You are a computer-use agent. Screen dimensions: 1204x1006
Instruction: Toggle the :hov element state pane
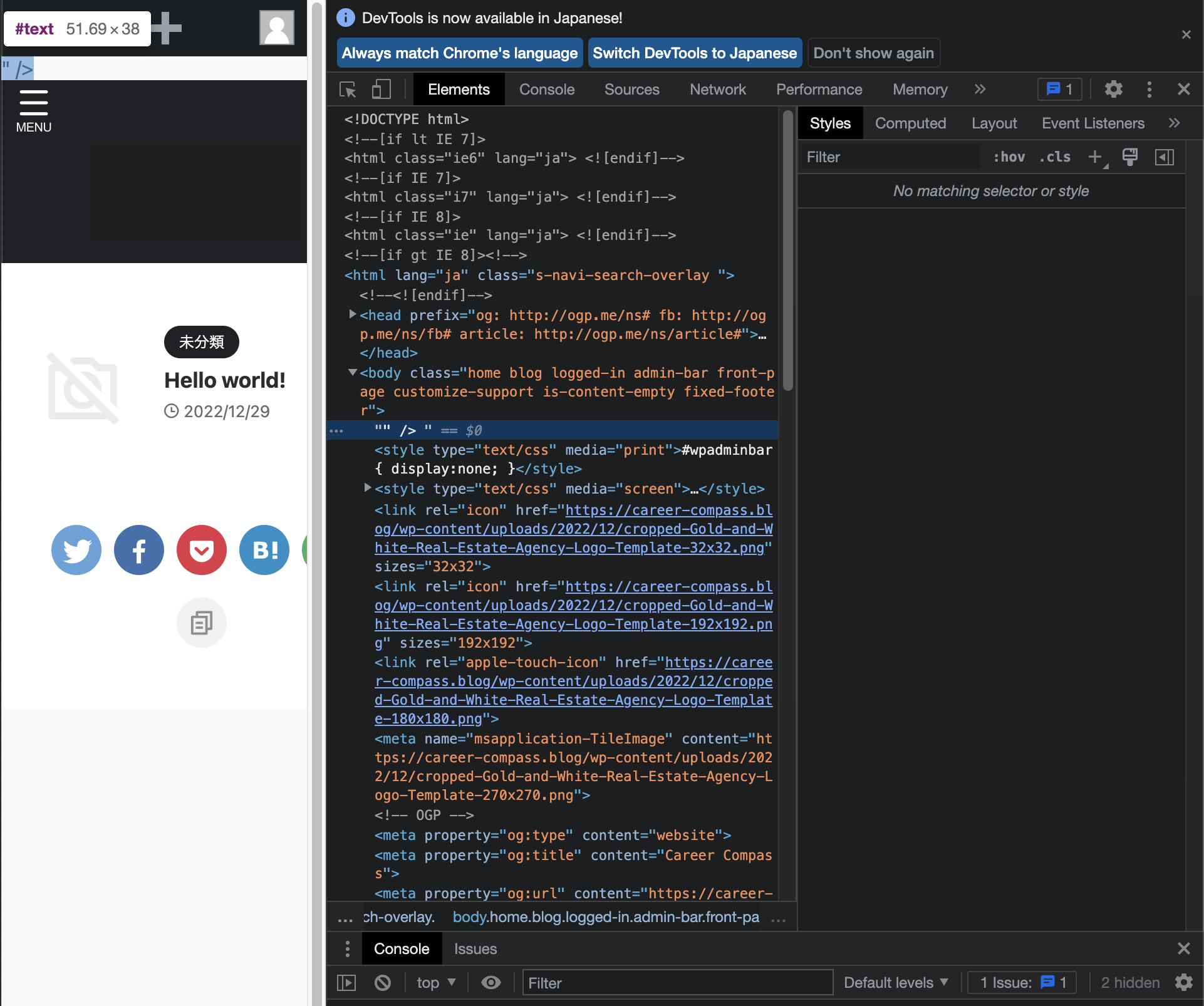pyautogui.click(x=1009, y=157)
